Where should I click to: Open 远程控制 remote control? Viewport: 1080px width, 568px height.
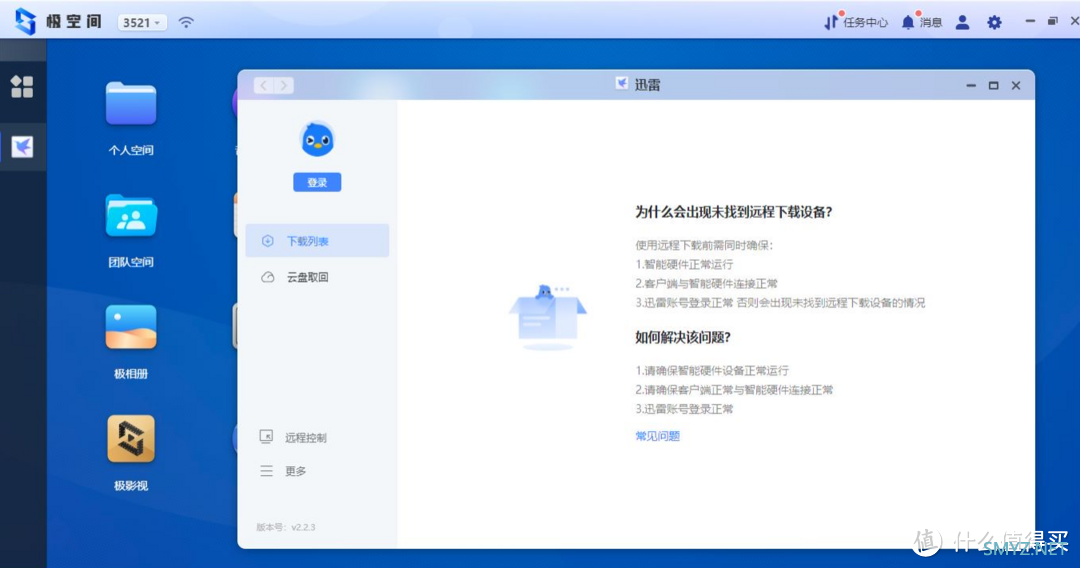click(x=293, y=437)
